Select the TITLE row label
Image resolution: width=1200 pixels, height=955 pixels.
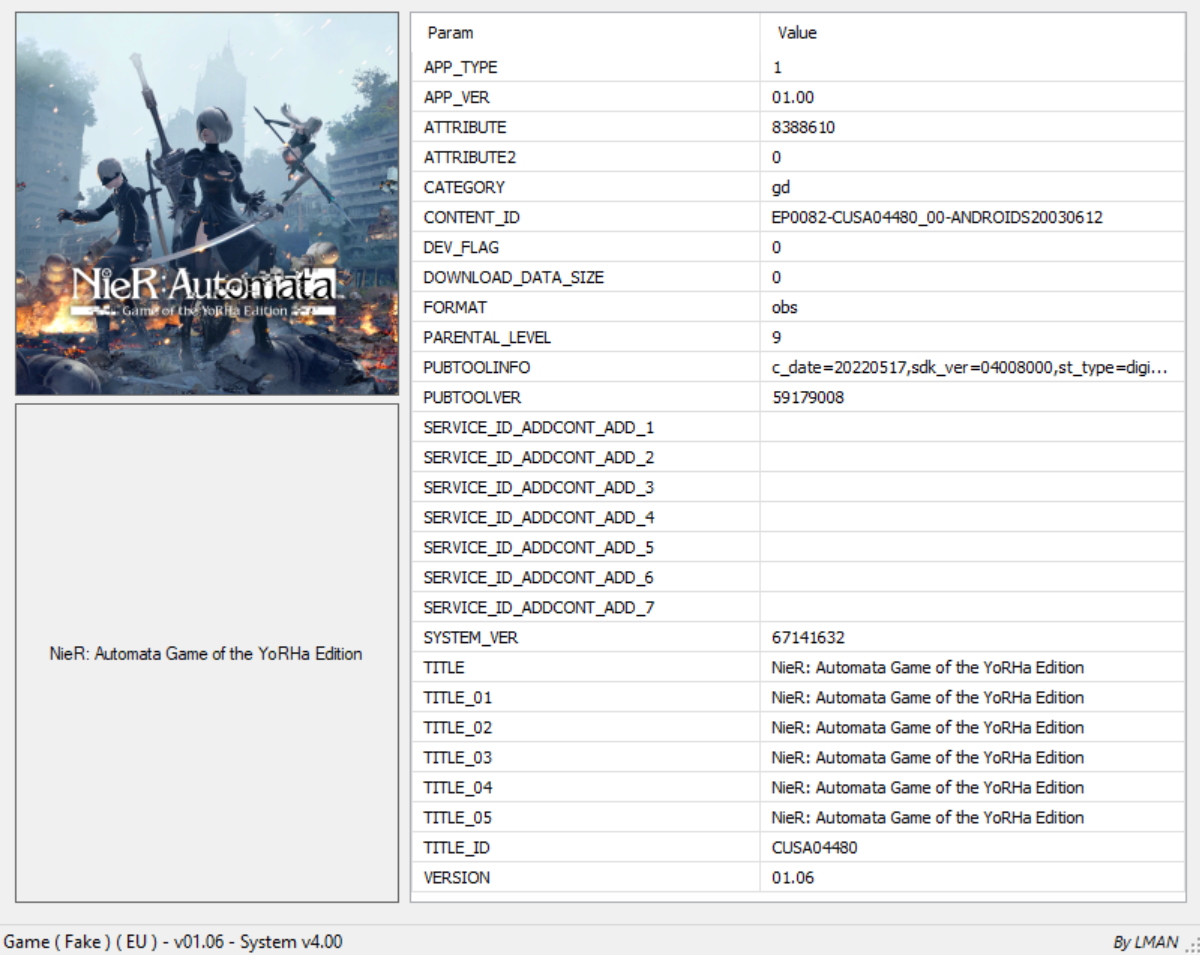(x=444, y=667)
